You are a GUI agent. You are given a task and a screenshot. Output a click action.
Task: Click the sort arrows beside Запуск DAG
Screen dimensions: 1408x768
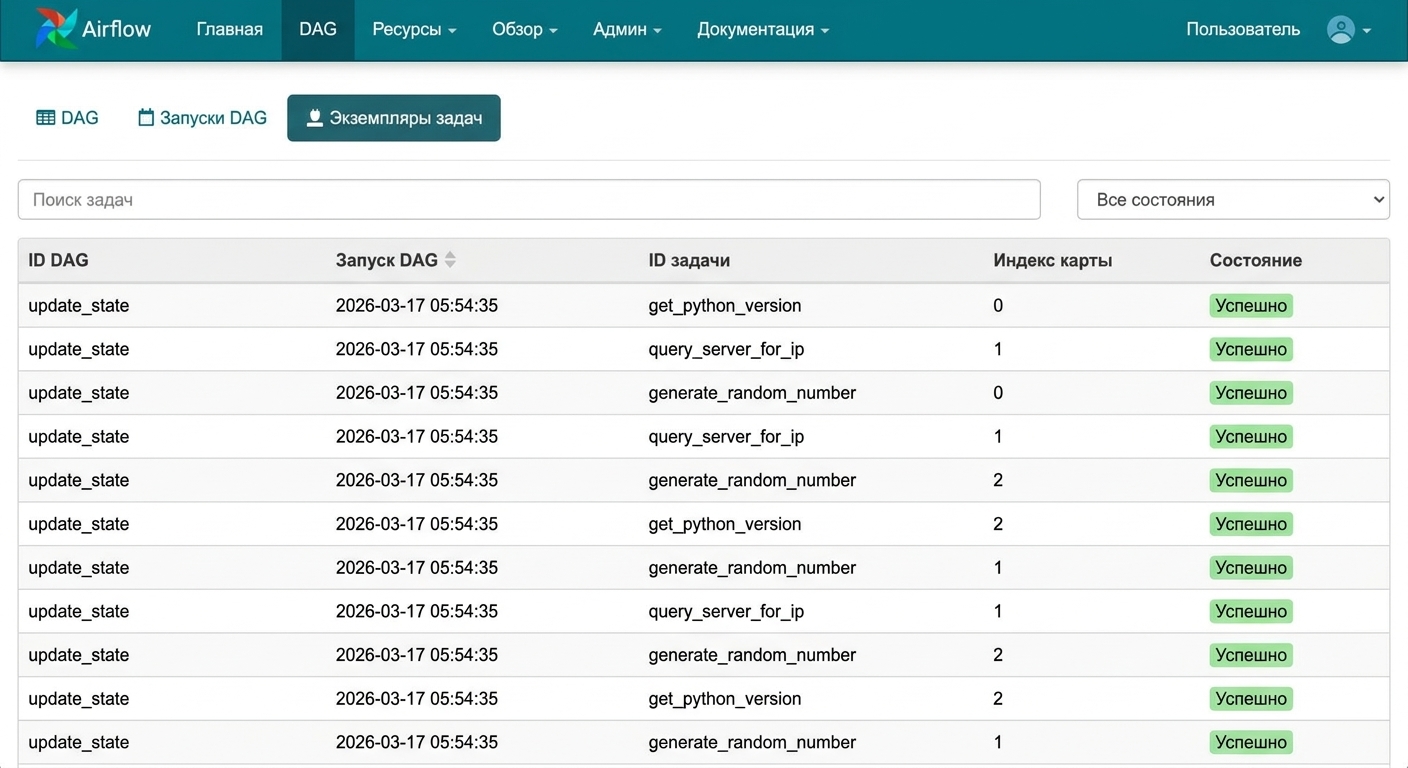(x=450, y=260)
